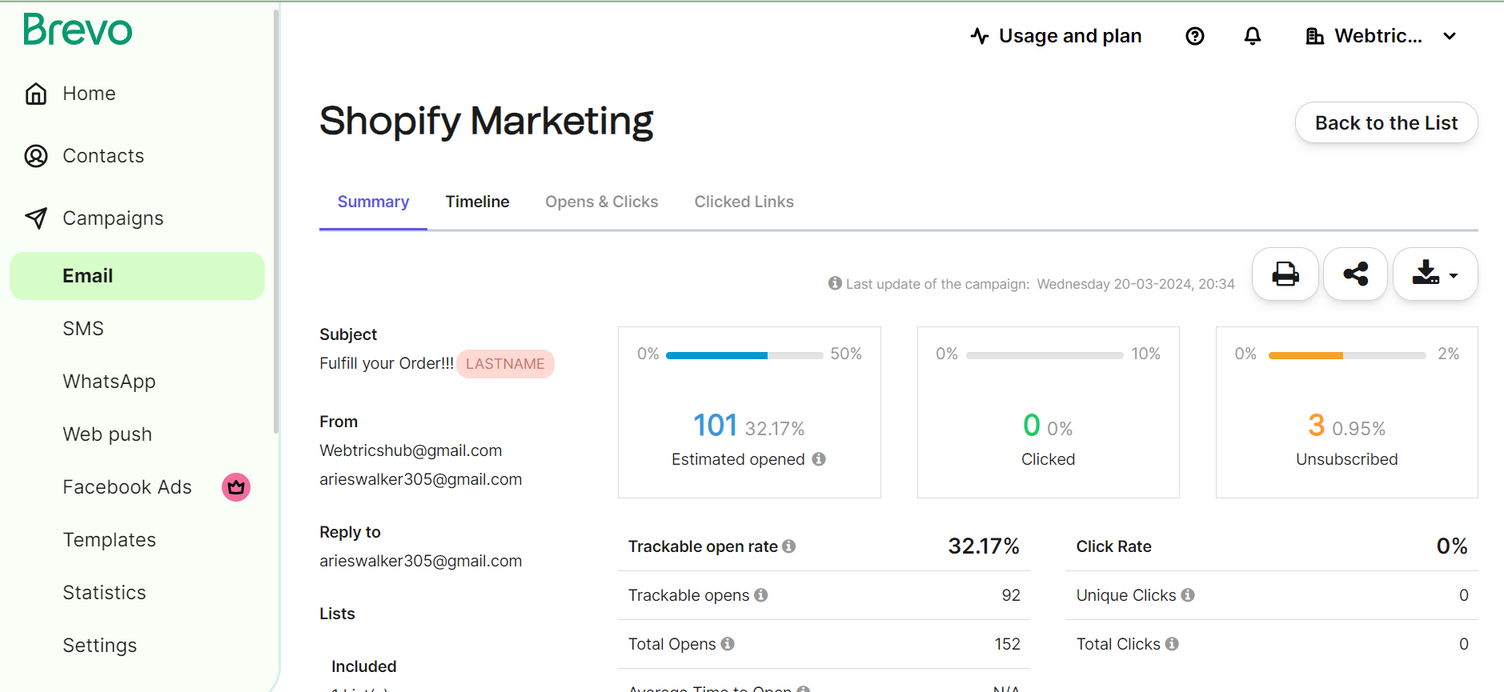Click the Brevo logo
Image resolution: width=1504 pixels, height=692 pixels.
(78, 30)
